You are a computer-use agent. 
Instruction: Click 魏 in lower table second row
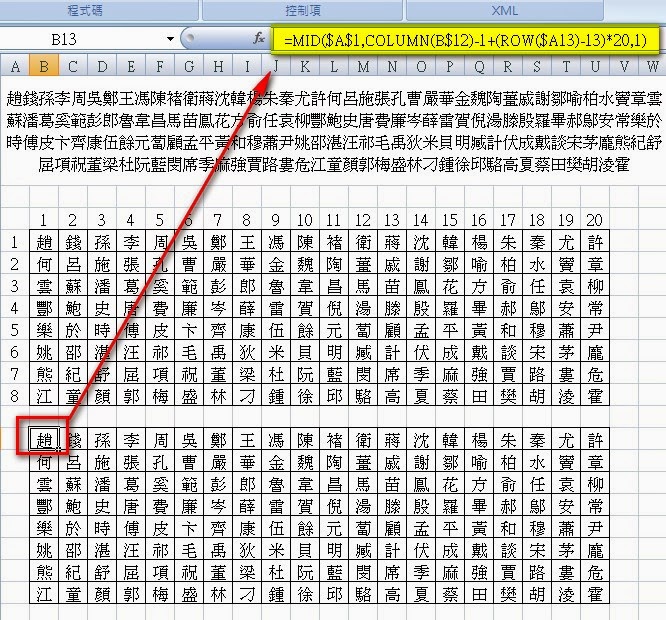coord(305,462)
